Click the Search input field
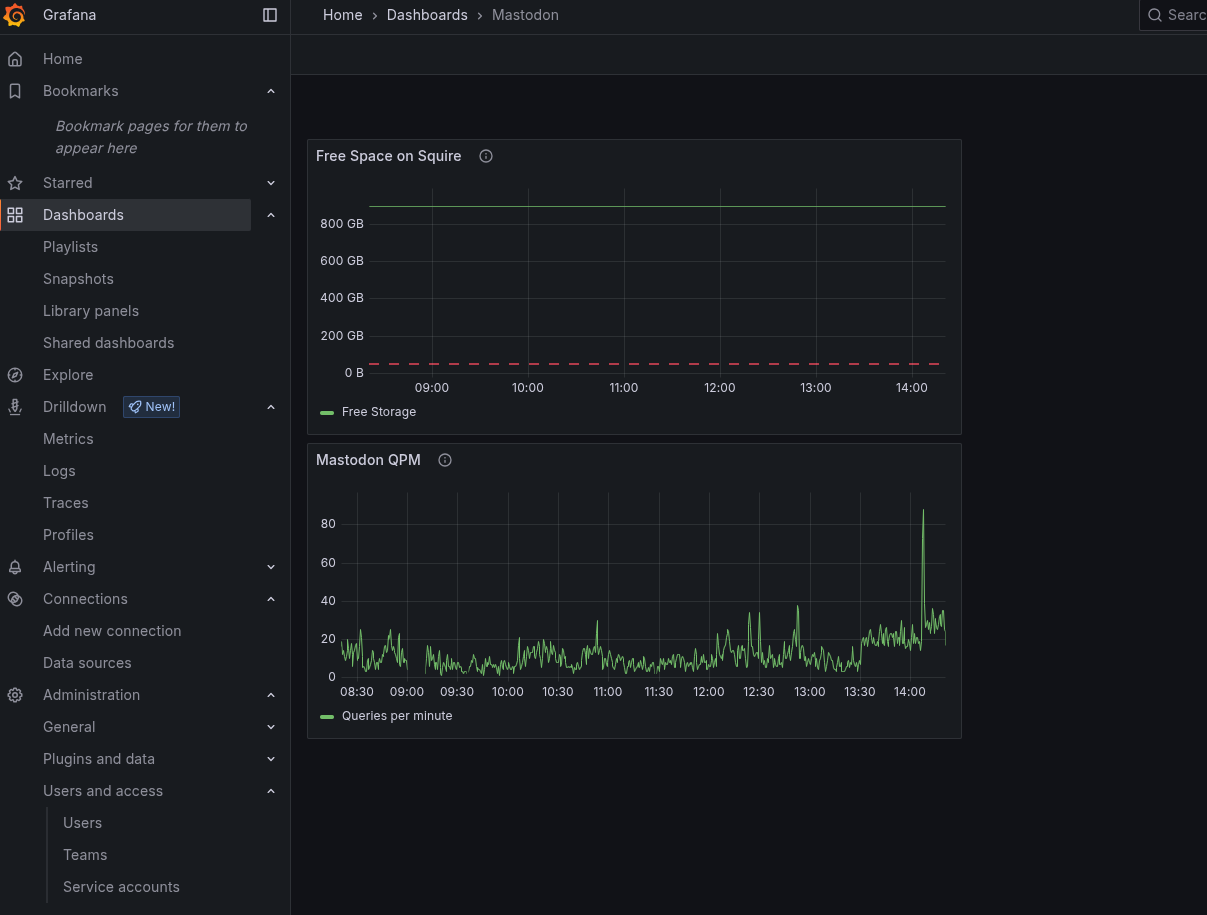The width and height of the screenshot is (1207, 915). click(x=1173, y=15)
